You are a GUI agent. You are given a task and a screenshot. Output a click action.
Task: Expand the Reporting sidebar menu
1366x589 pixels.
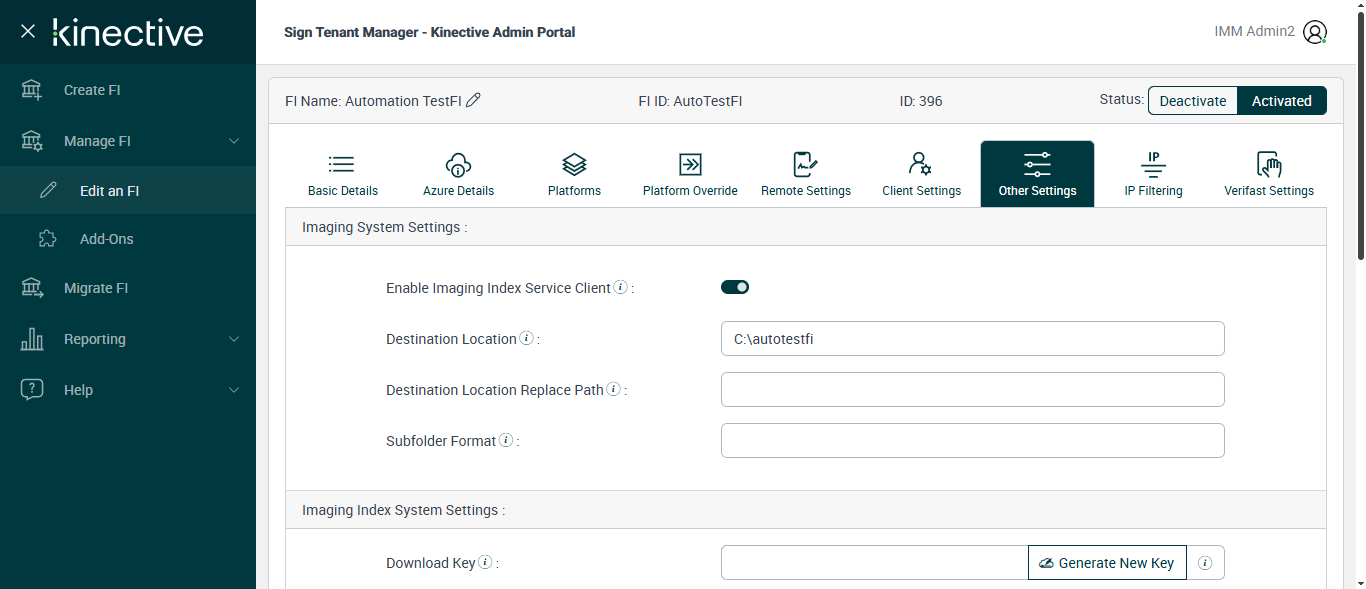(234, 339)
